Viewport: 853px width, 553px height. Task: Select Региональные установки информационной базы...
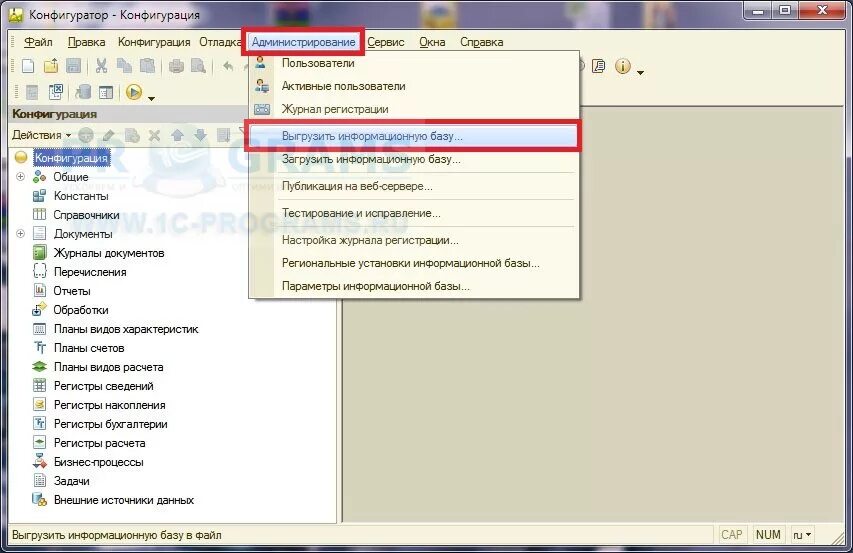pos(414,263)
